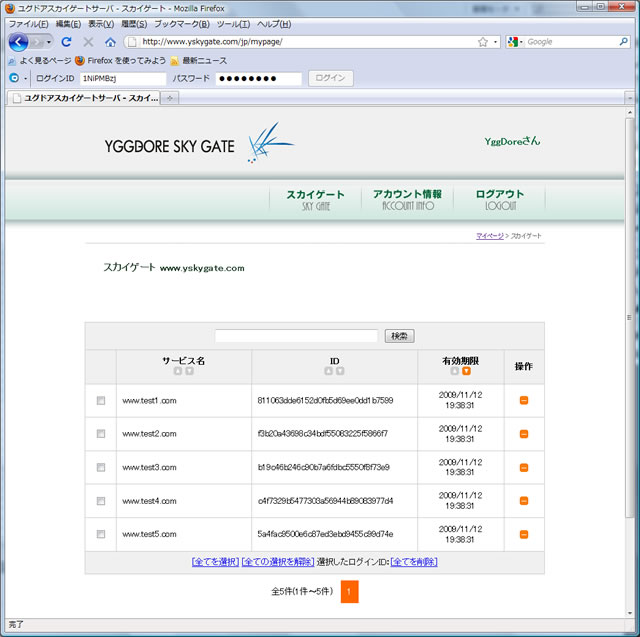Click the bookmark star in the address bar
Viewport: 640px width, 637px height.
click(483, 42)
